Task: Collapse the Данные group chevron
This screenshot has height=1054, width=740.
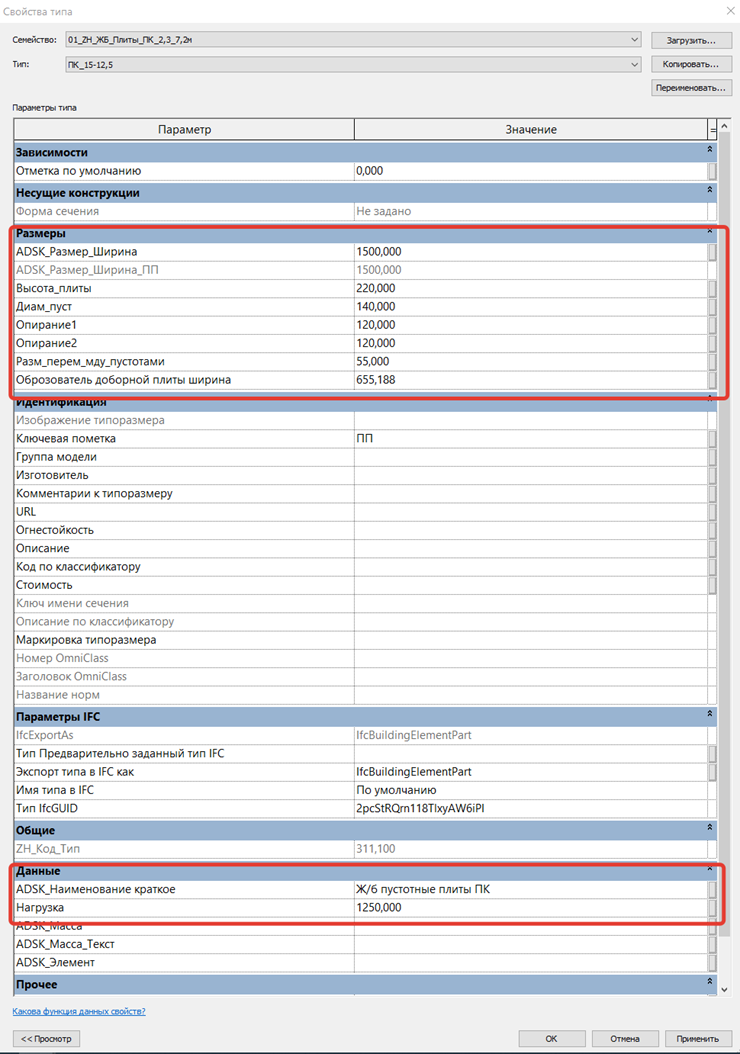Action: click(x=710, y=868)
